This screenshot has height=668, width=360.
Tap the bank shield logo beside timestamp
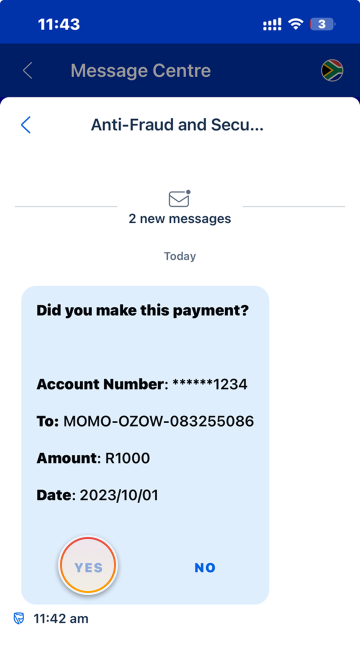pos(19,618)
